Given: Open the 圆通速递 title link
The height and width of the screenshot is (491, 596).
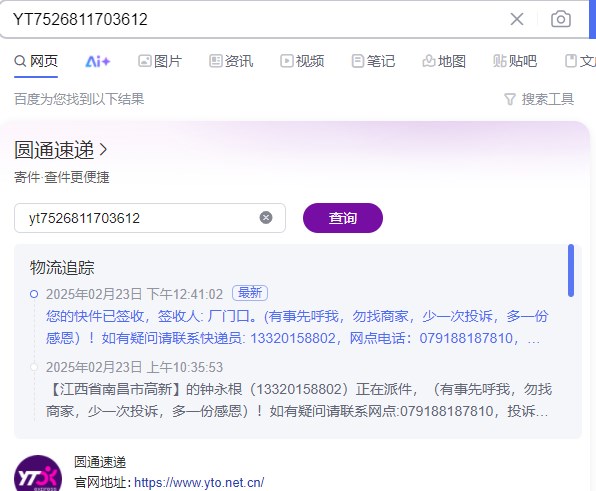Looking at the screenshot, I should click(x=54, y=150).
